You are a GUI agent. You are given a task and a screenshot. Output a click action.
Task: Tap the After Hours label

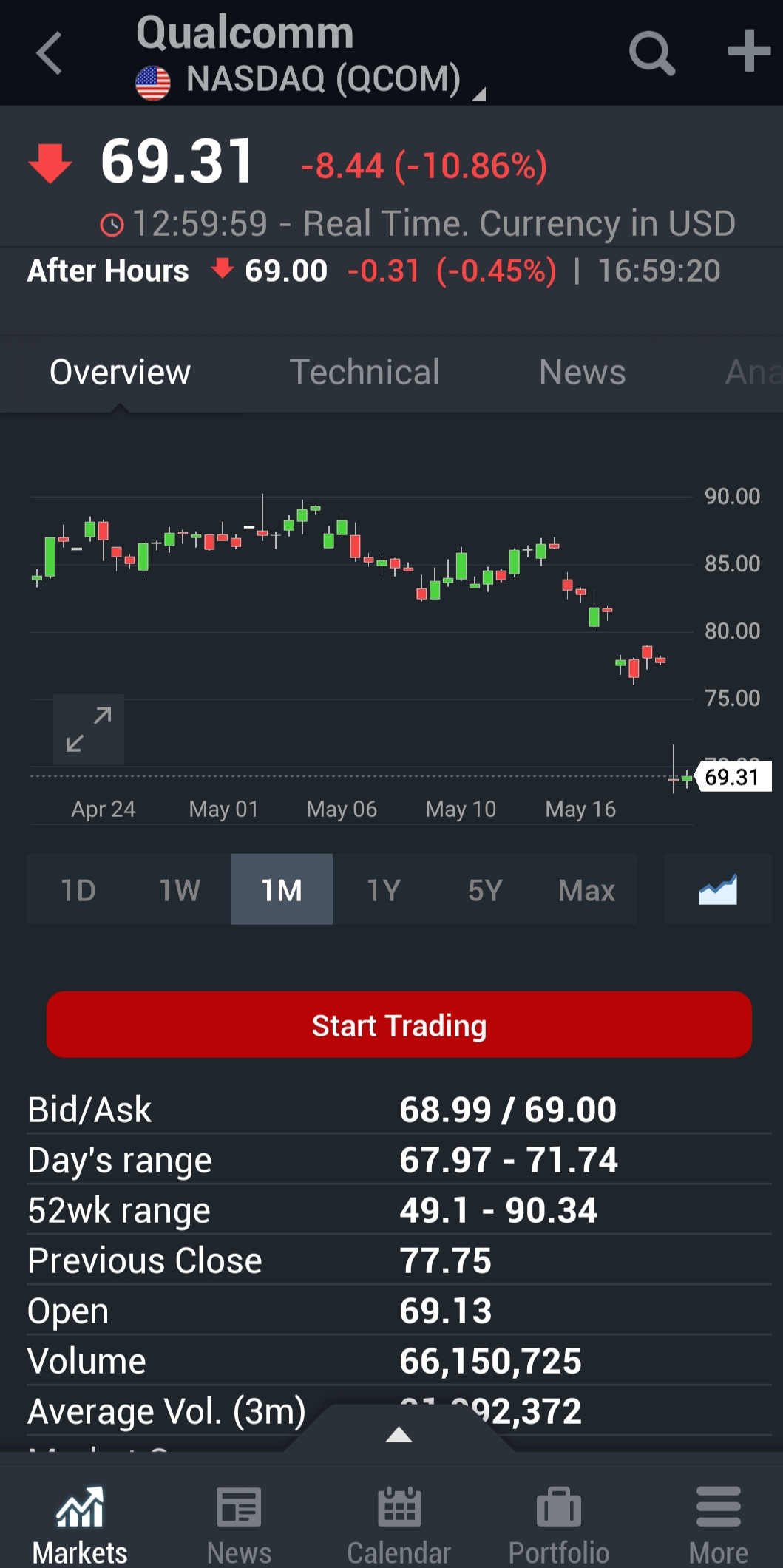(x=108, y=271)
